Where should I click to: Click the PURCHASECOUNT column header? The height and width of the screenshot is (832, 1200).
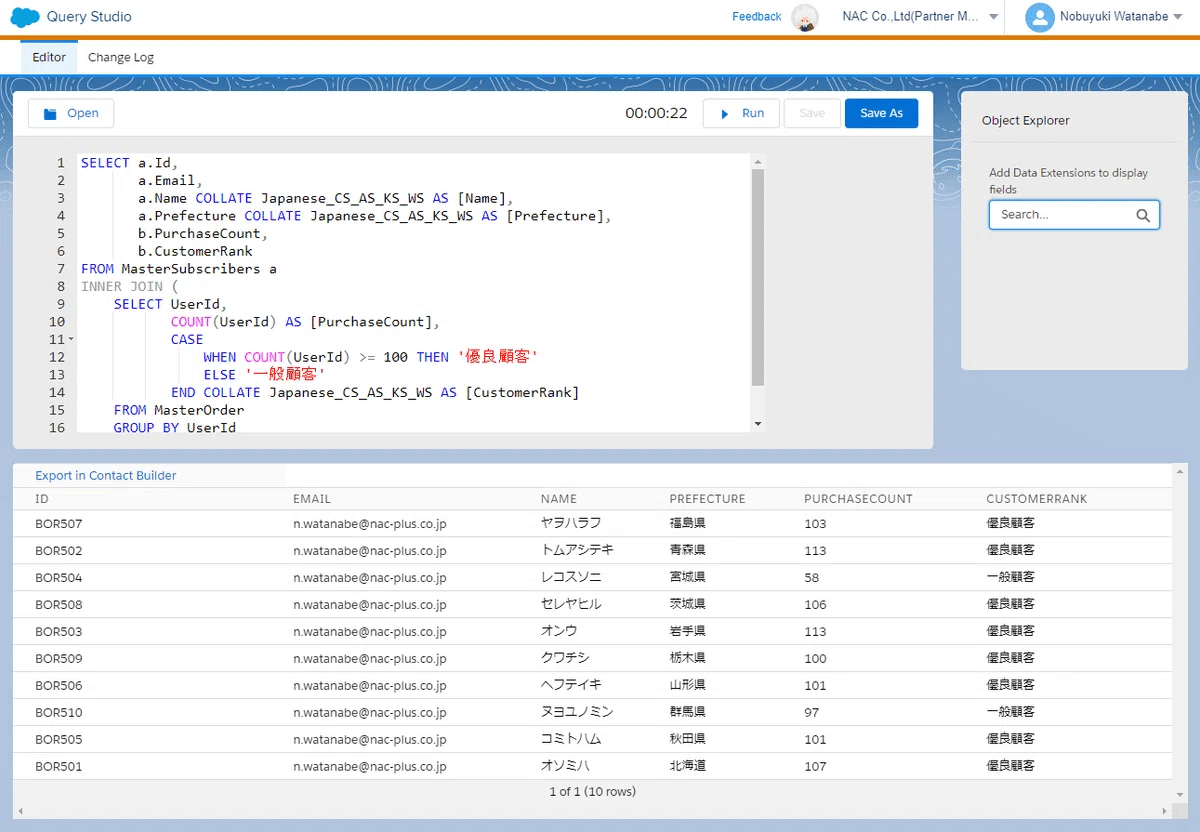click(858, 498)
